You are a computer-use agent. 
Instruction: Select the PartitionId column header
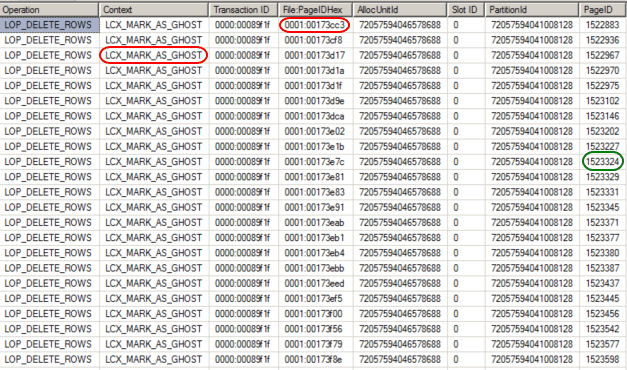pos(532,10)
